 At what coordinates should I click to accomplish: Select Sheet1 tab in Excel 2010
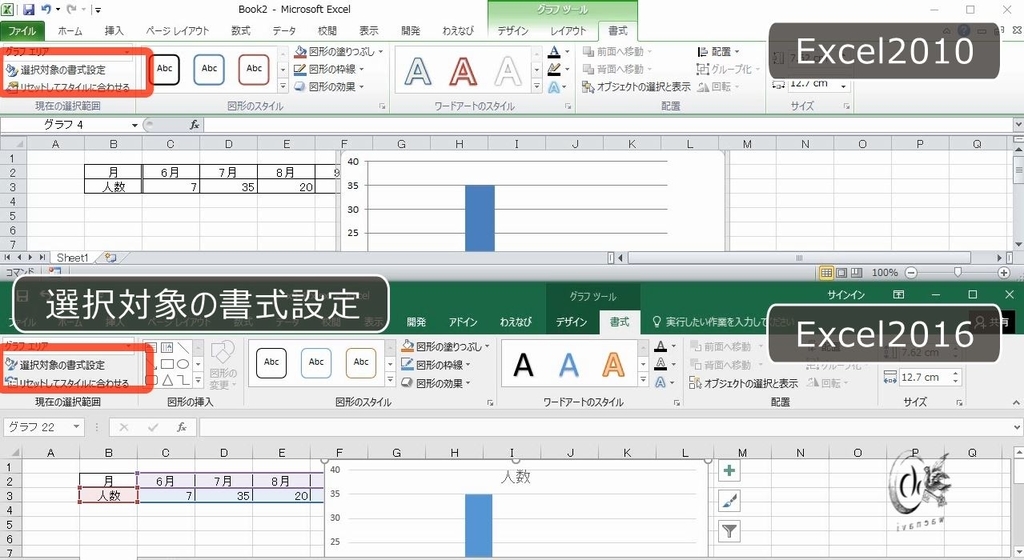point(72,258)
